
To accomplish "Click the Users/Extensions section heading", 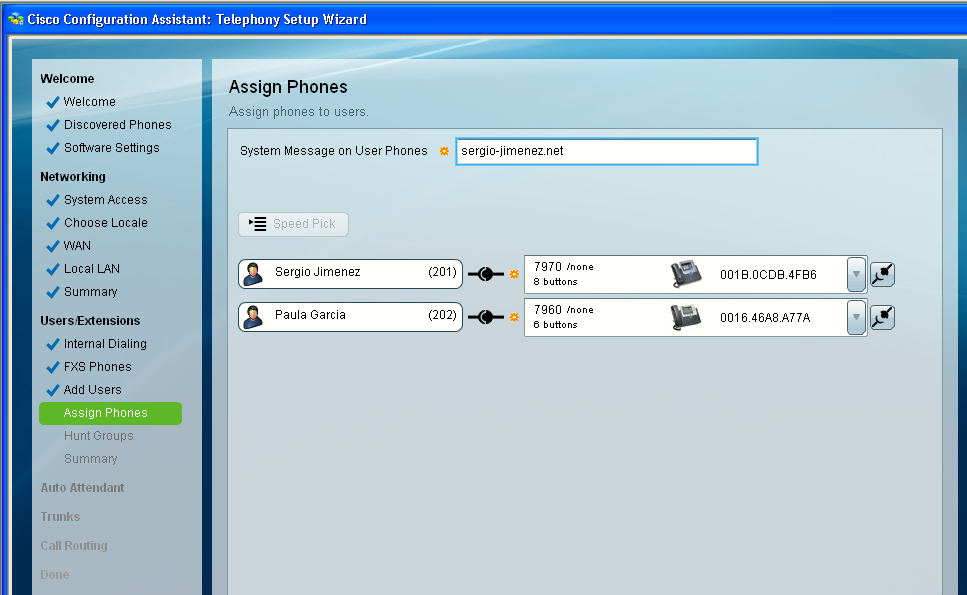I will coord(90,321).
